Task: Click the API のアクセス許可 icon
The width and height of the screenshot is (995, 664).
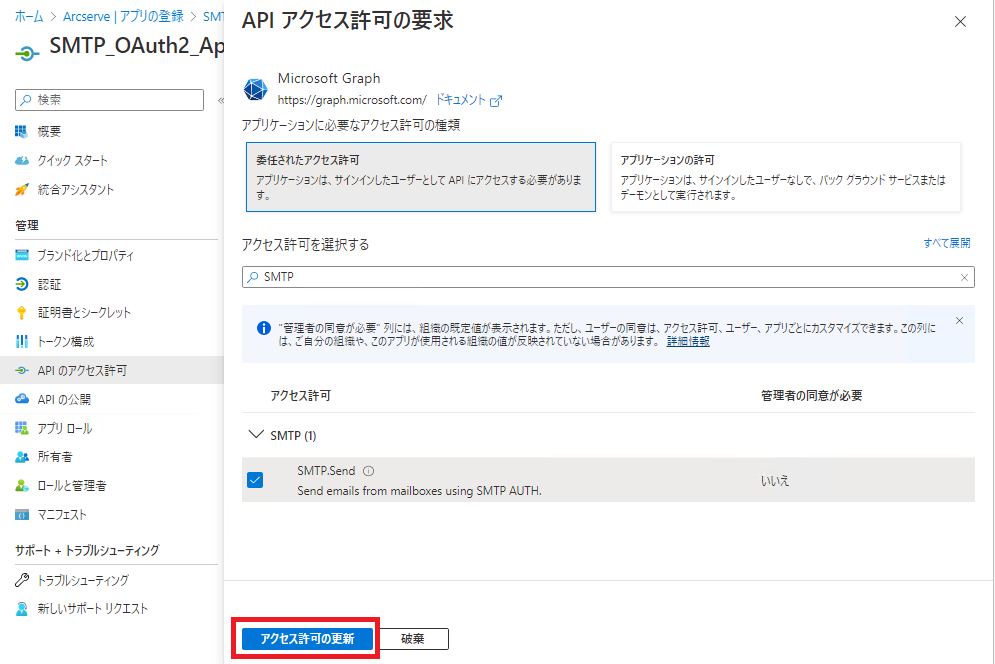Action: pos(22,370)
